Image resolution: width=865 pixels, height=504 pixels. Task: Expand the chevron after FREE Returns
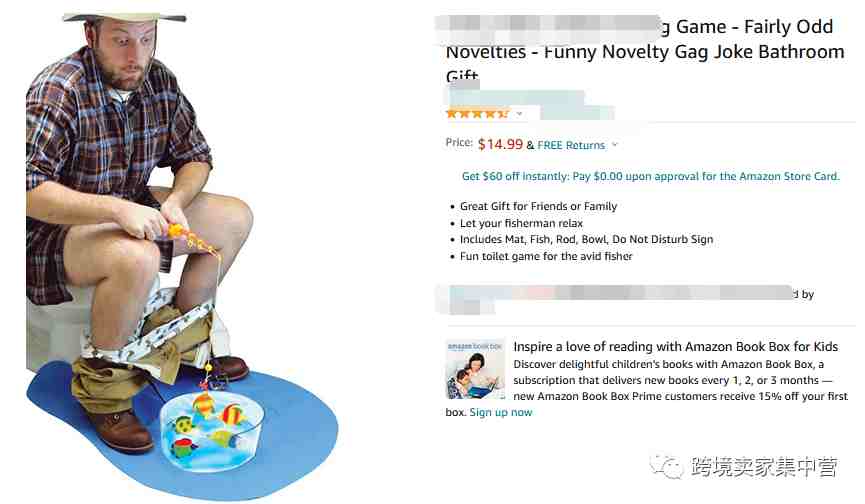[x=615, y=145]
